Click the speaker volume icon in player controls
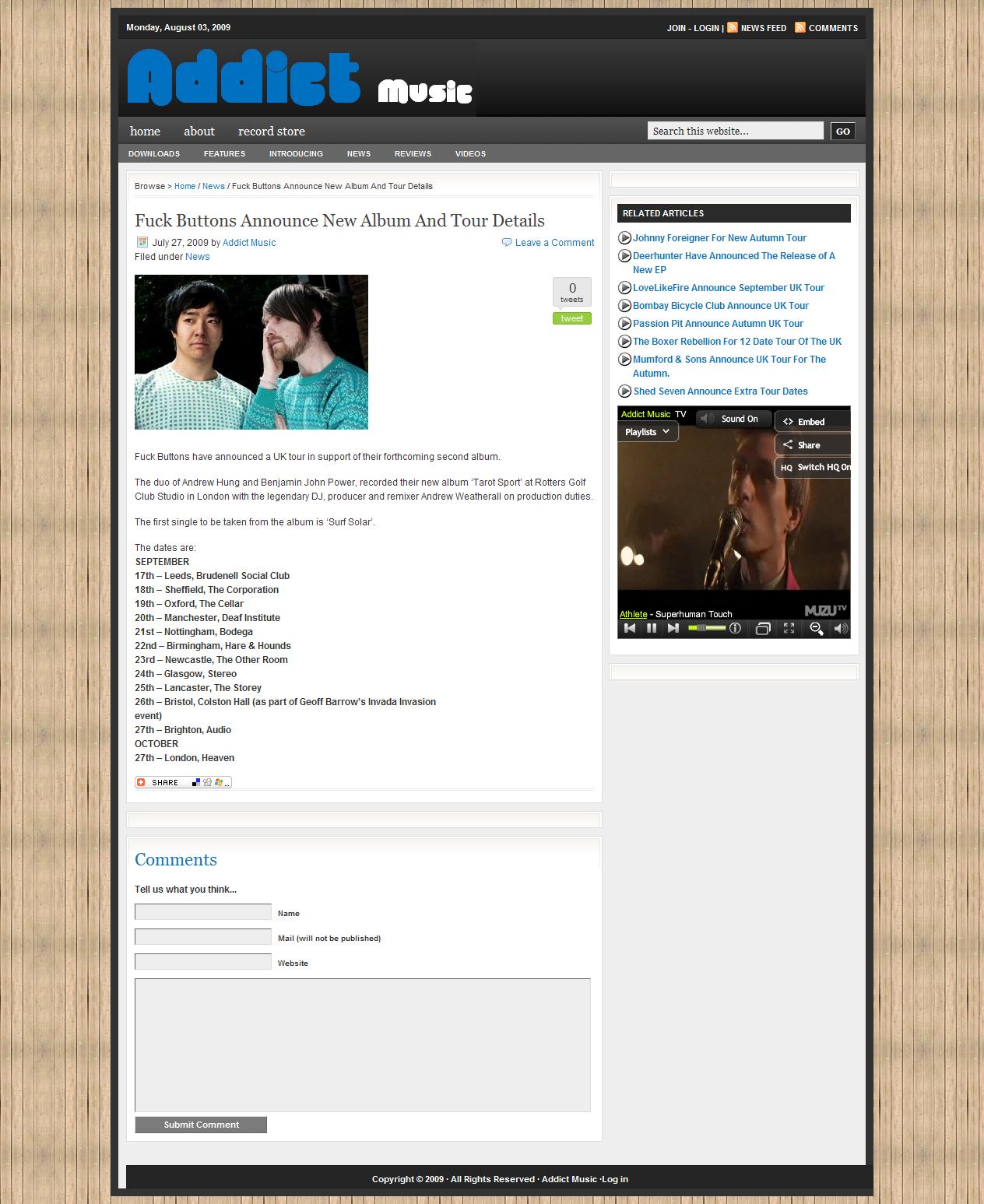 coord(840,629)
